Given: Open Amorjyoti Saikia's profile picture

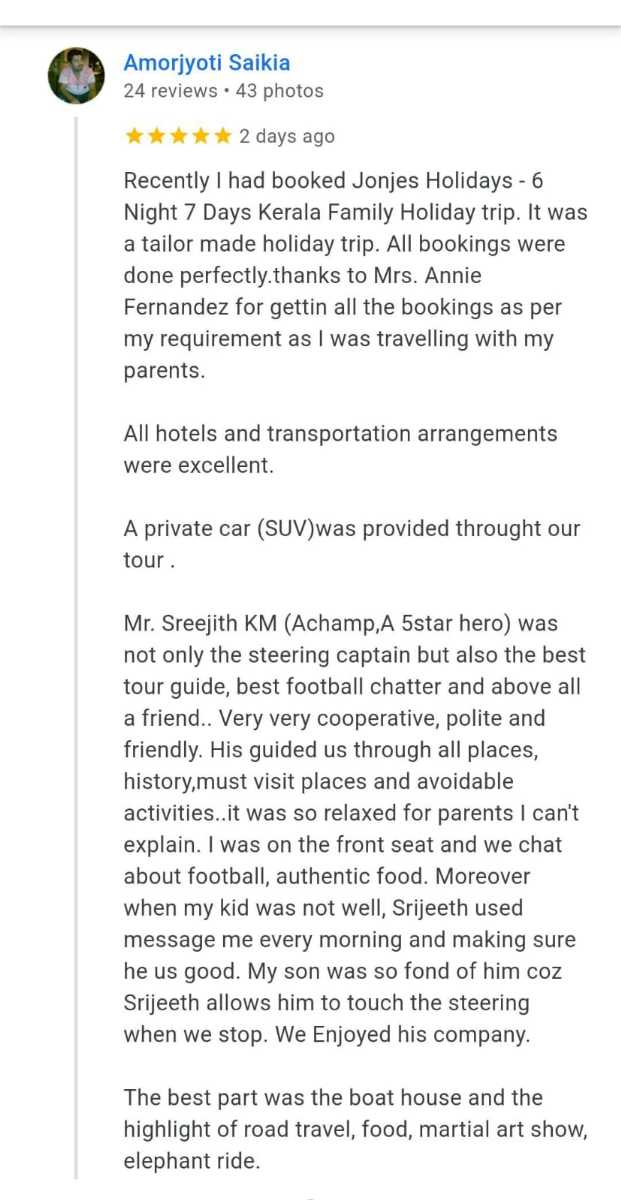Looking at the screenshot, I should coord(76,76).
